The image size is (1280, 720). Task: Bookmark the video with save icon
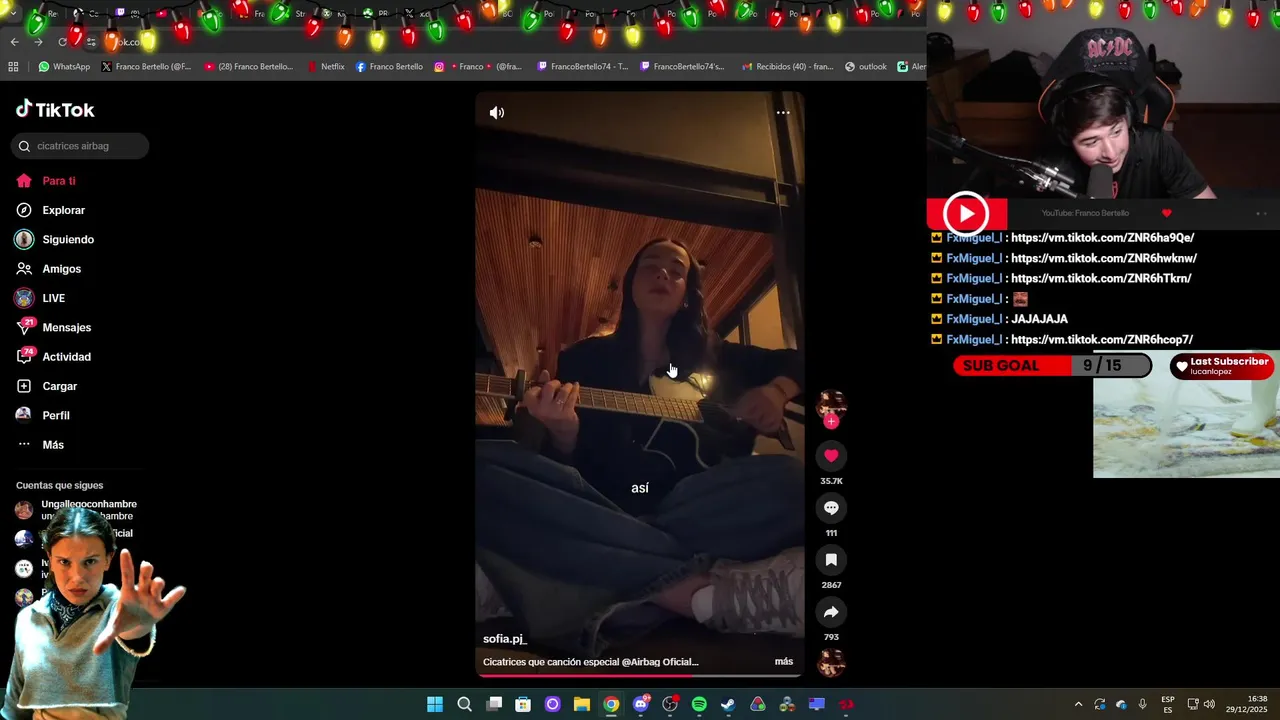(831, 560)
